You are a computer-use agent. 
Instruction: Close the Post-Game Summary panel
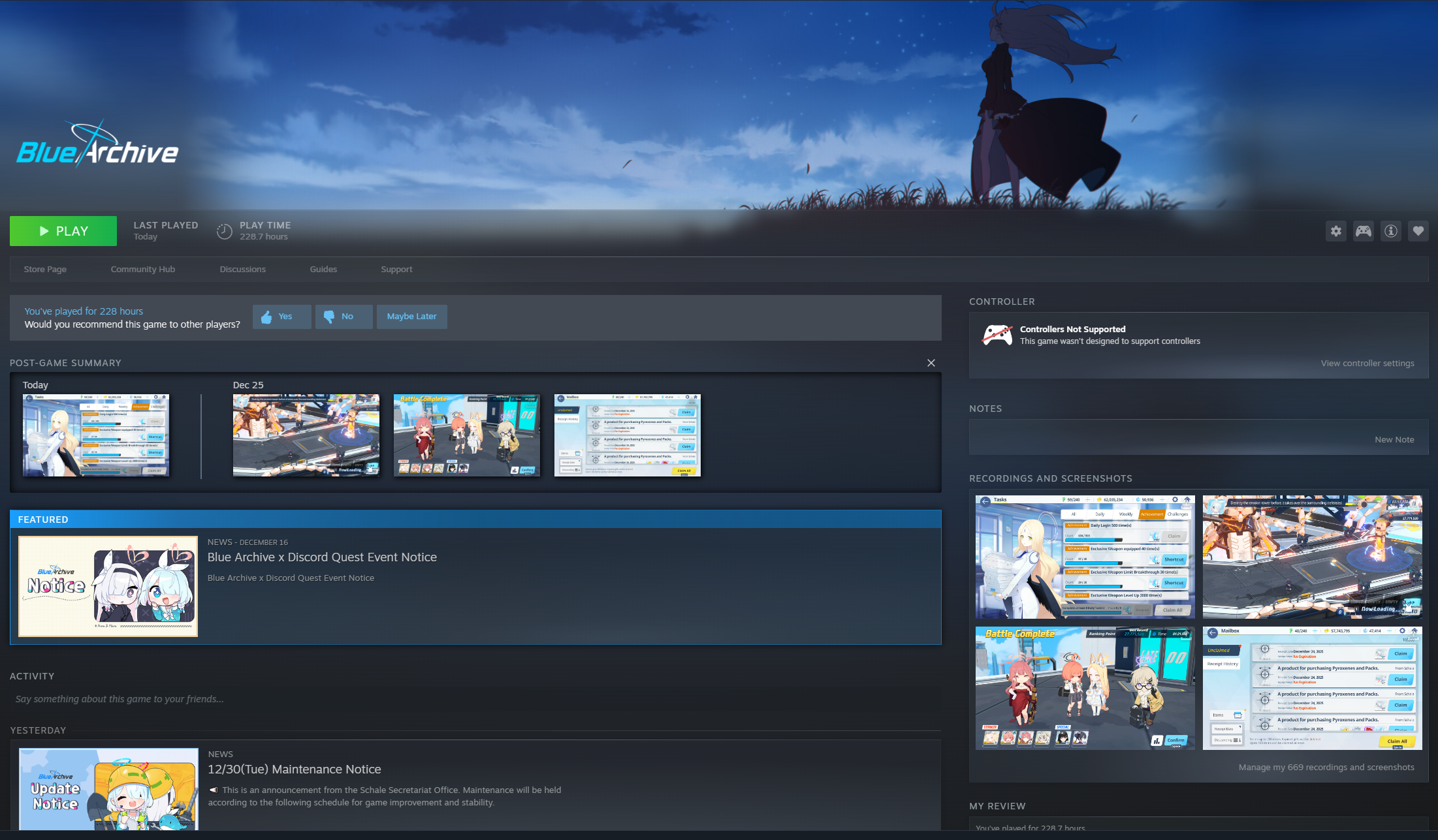[x=931, y=363]
